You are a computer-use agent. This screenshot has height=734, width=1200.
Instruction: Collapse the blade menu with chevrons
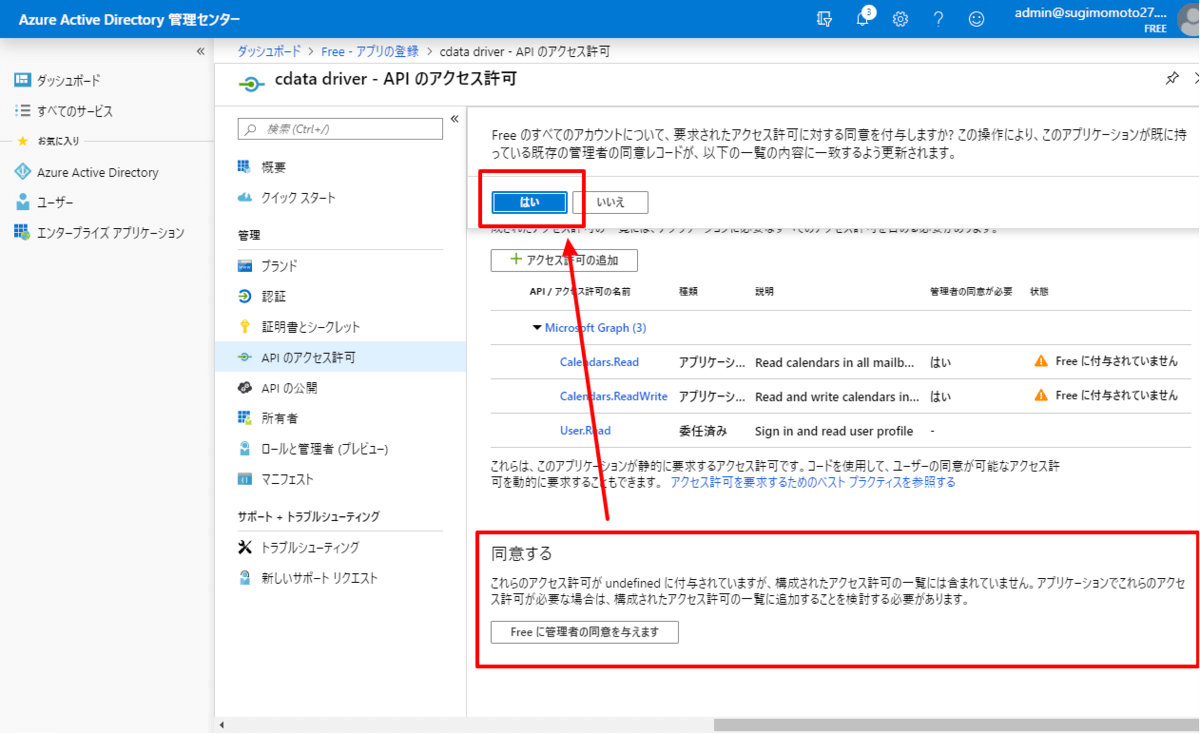point(454,118)
